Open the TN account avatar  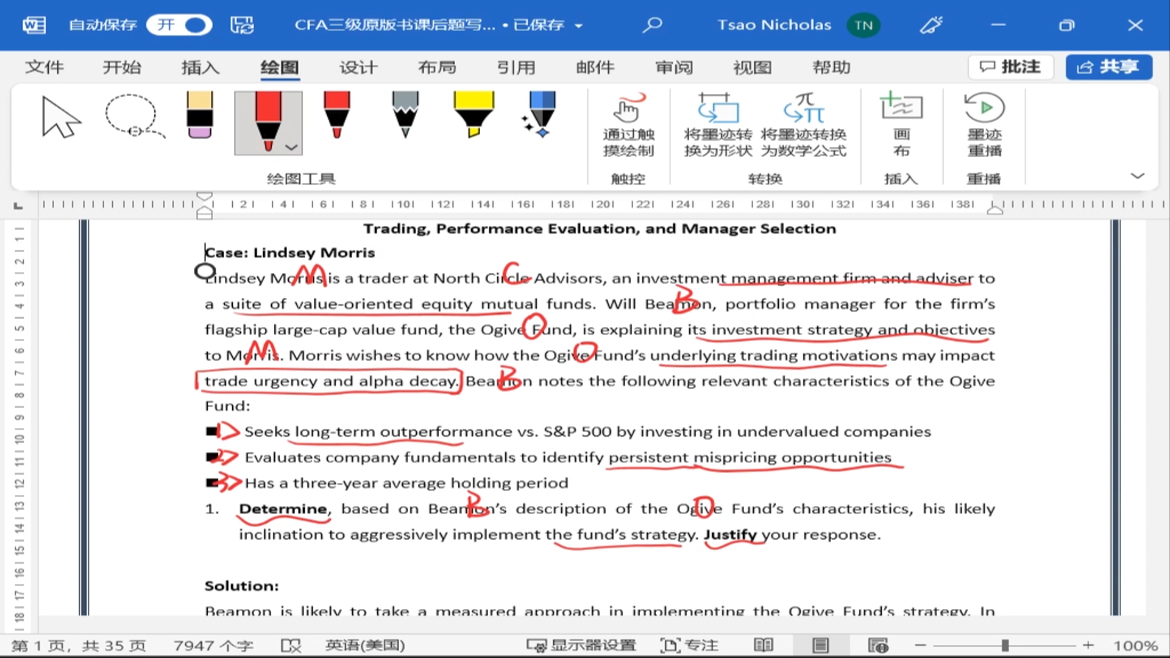pos(863,25)
